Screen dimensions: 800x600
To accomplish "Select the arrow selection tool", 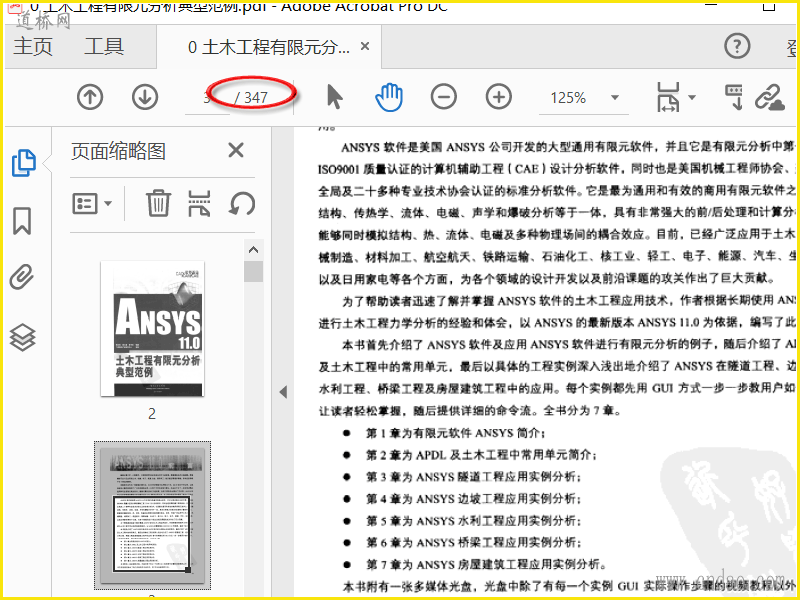I will pyautogui.click(x=334, y=97).
